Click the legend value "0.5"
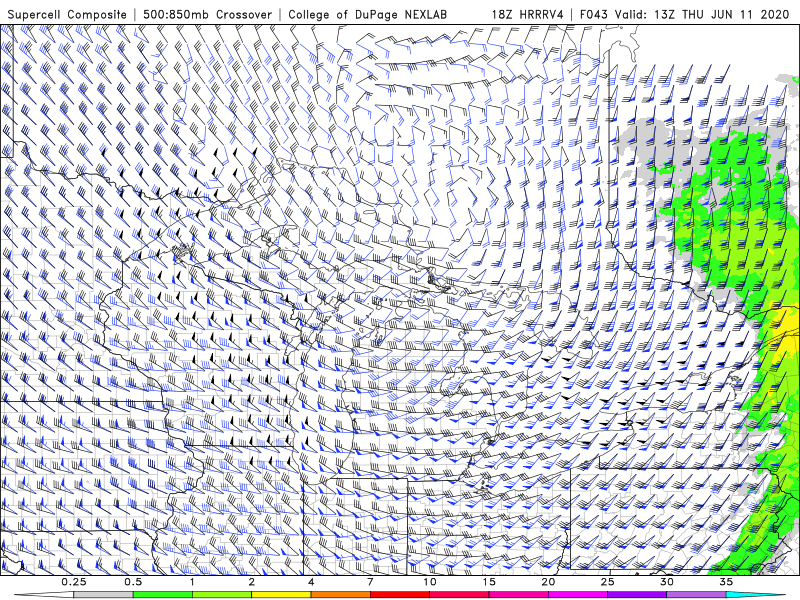This screenshot has height=600, width=800. click(x=133, y=582)
